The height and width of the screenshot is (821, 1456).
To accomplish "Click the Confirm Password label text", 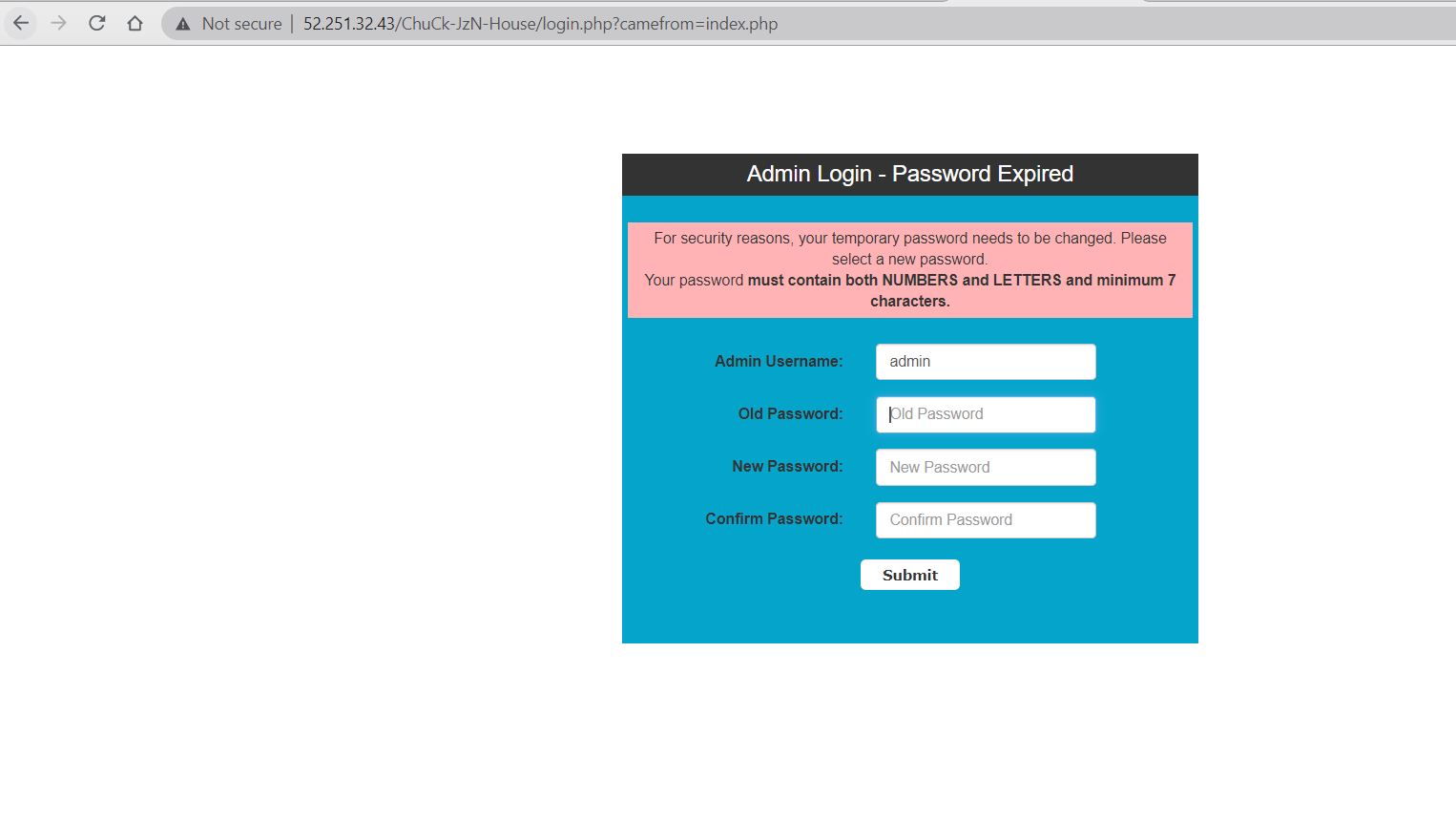I will (x=774, y=518).
